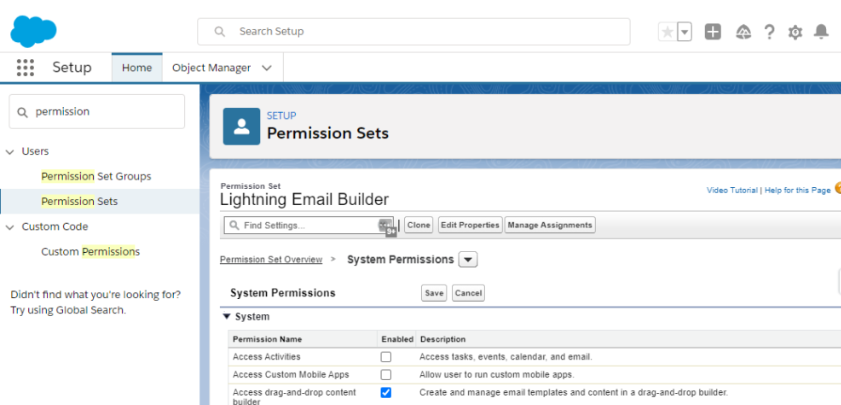This screenshot has width=841, height=405.
Task: Click the Find Settings magnifier icon
Action: click(234, 225)
